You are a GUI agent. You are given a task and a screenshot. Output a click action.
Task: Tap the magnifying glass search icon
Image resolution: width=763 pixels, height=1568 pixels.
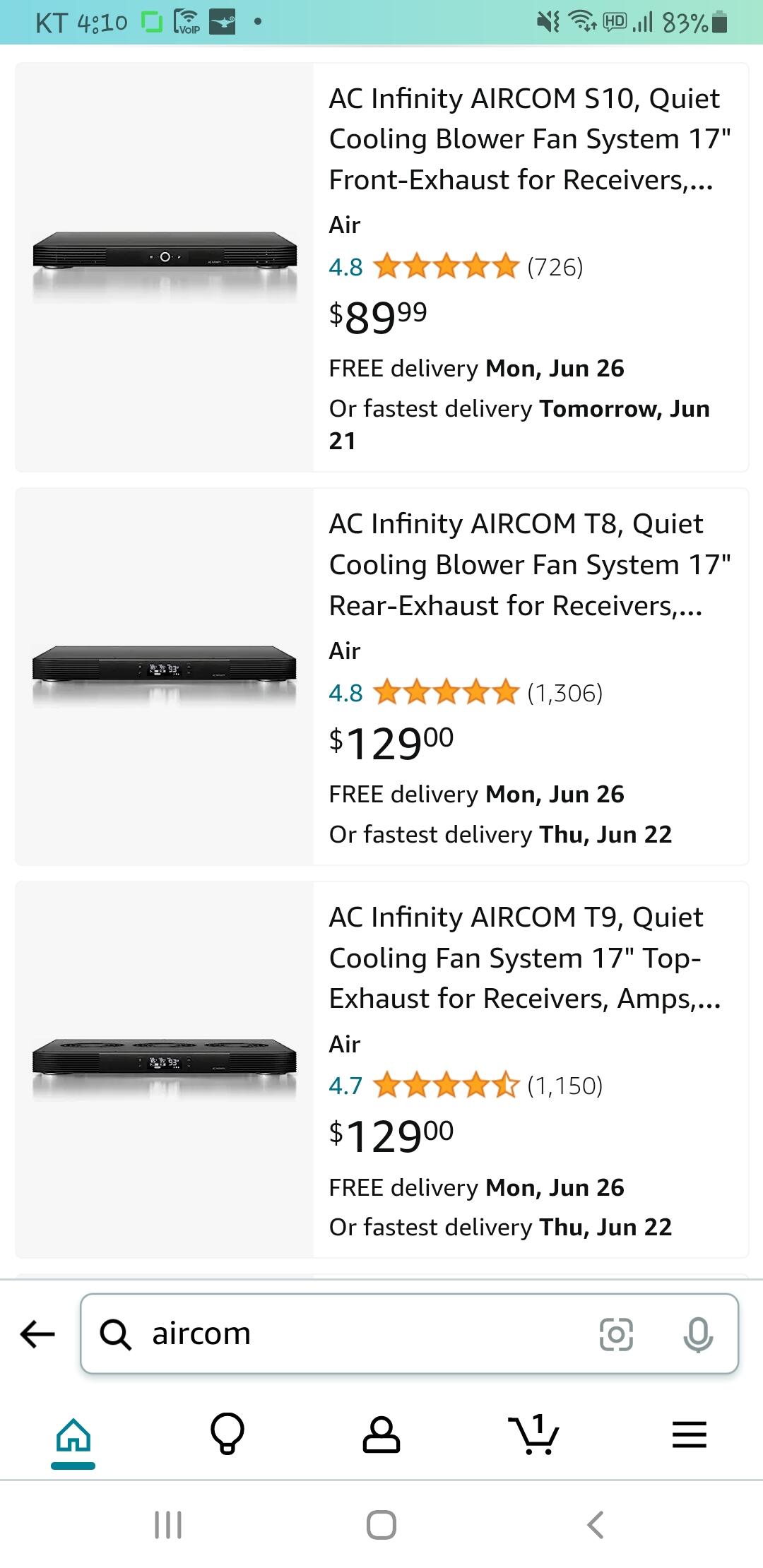[x=116, y=1334]
